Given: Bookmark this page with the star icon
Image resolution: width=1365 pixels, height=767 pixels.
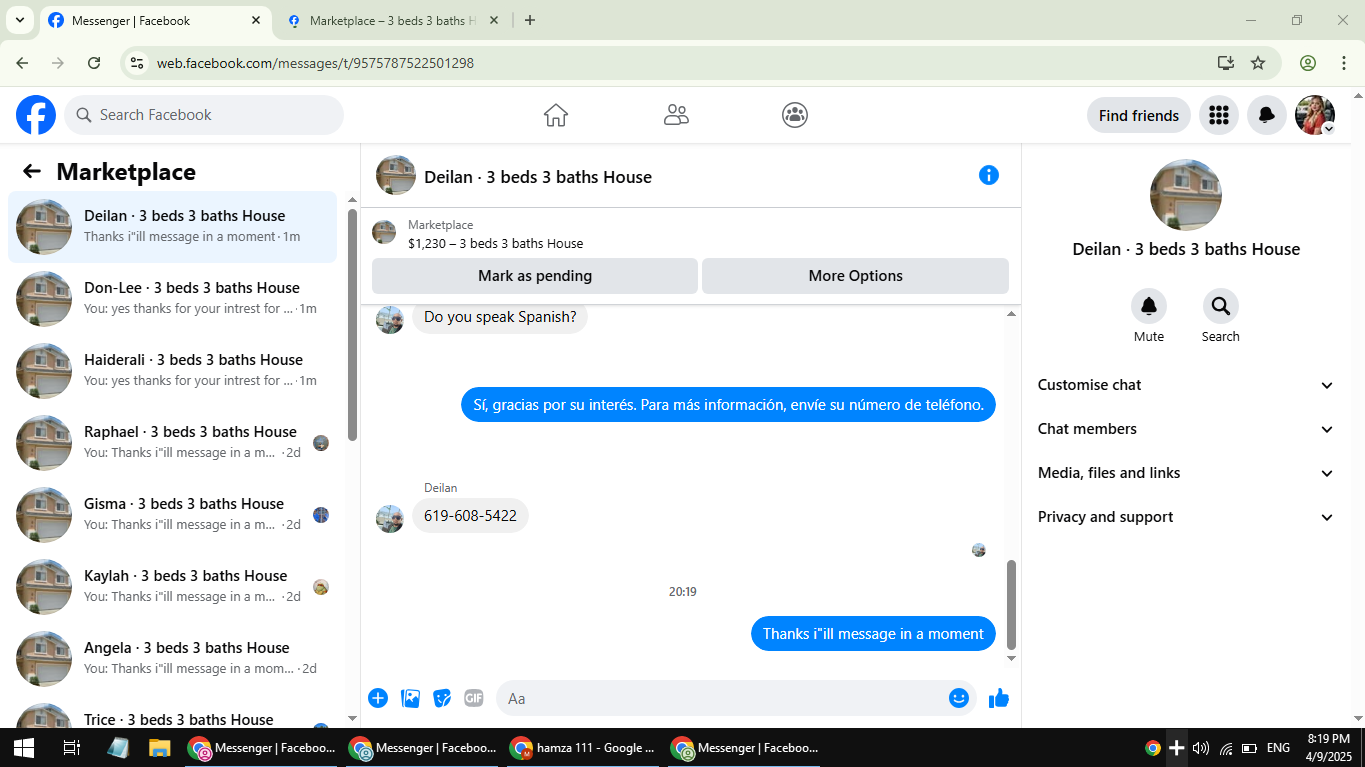Looking at the screenshot, I should coord(1258,63).
